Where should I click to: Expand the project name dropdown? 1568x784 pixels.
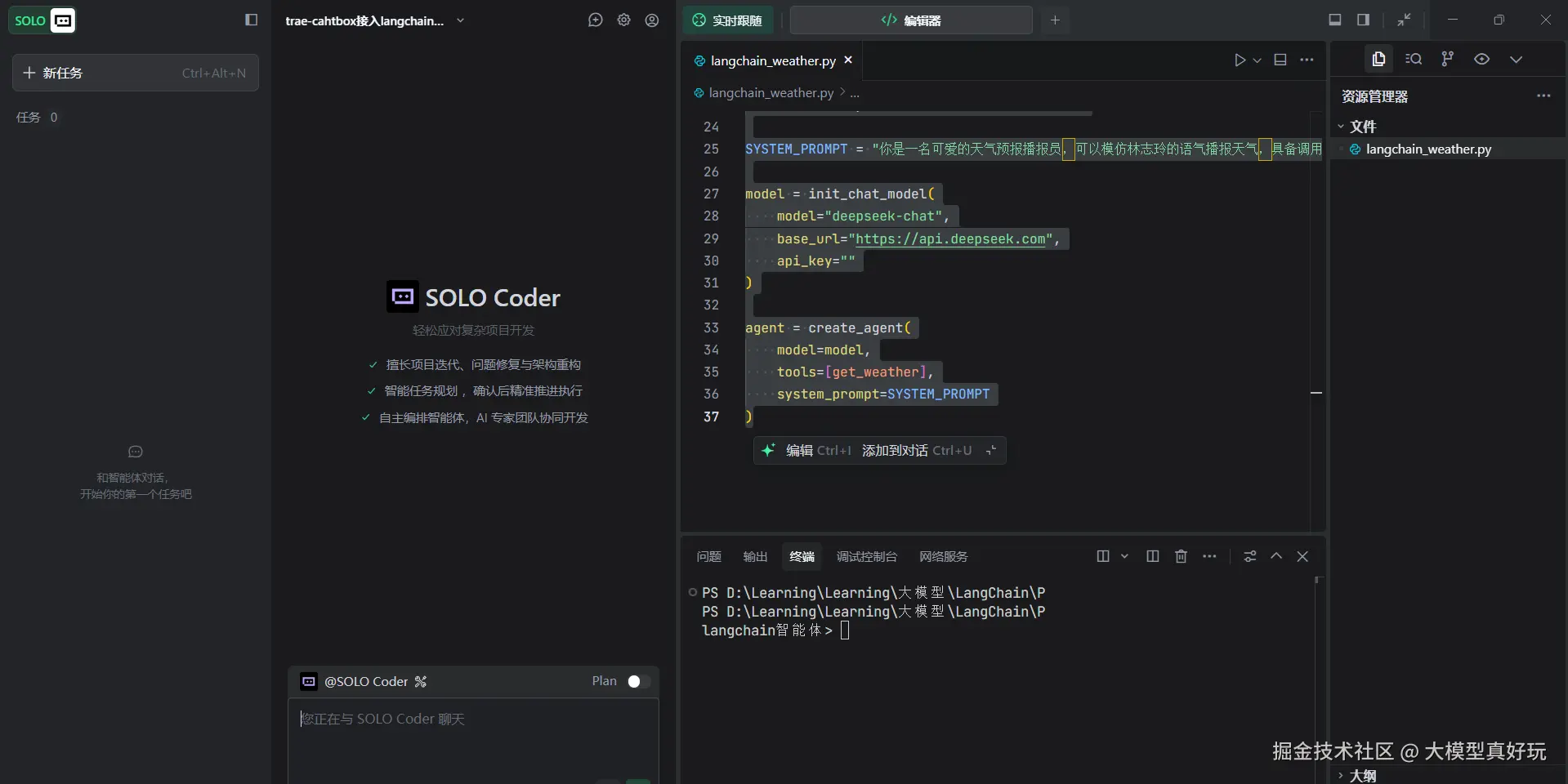pos(460,20)
